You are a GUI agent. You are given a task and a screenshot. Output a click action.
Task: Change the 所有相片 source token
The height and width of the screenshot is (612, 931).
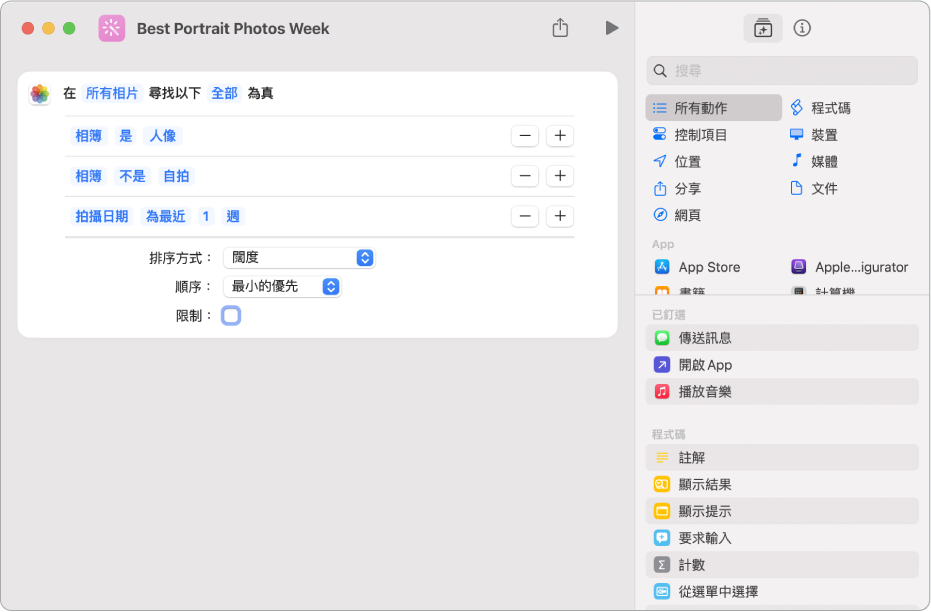click(112, 93)
